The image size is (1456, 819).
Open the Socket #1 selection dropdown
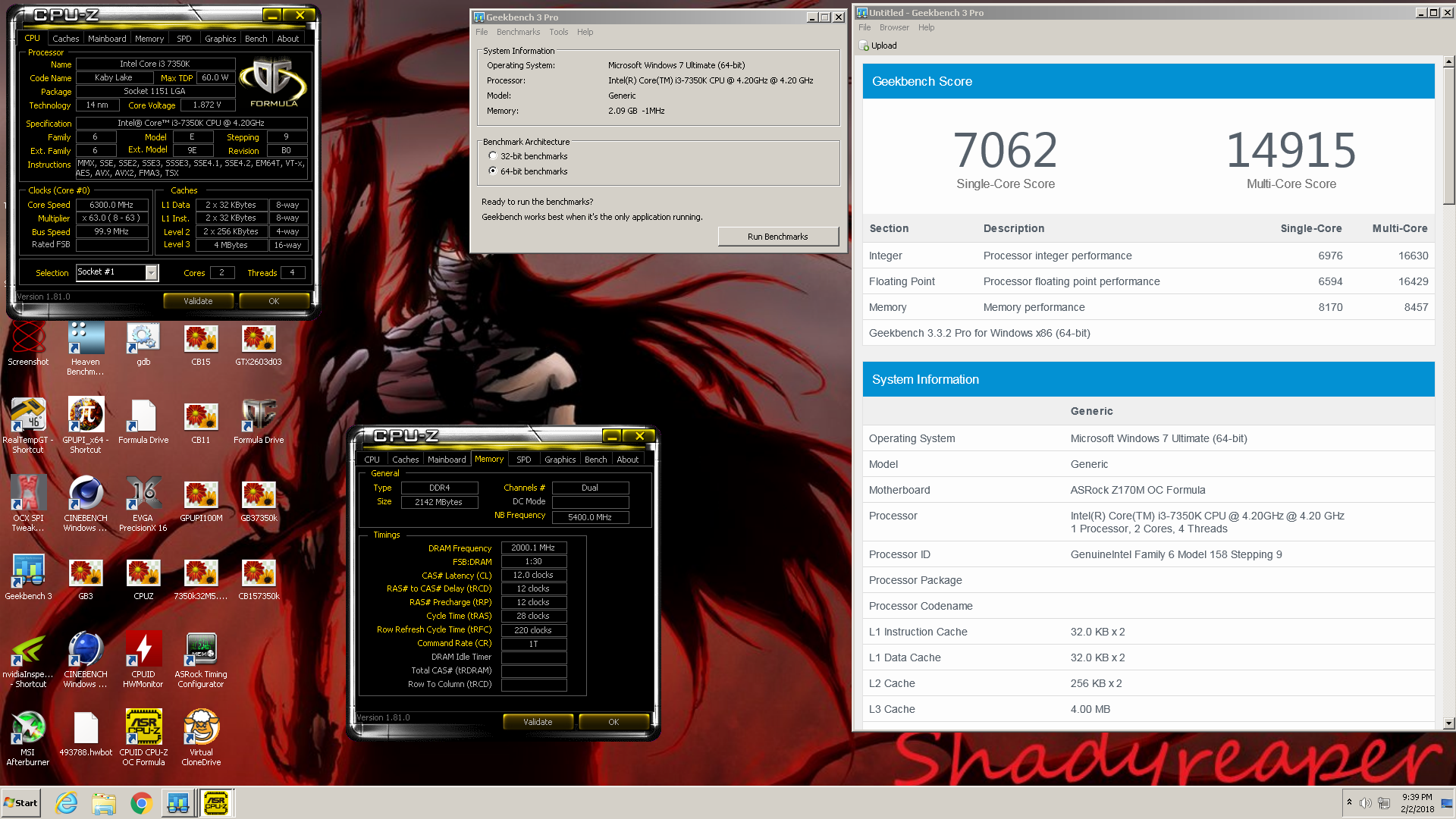[151, 272]
